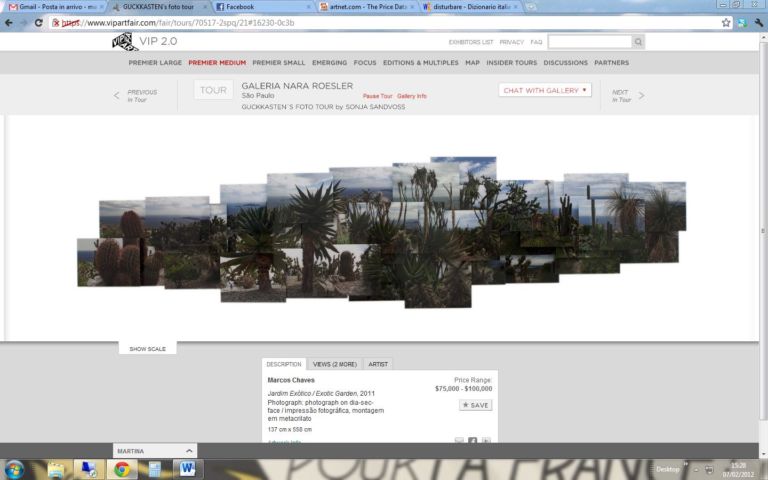Click the artist name Marcos Chaves

[x=291, y=380]
